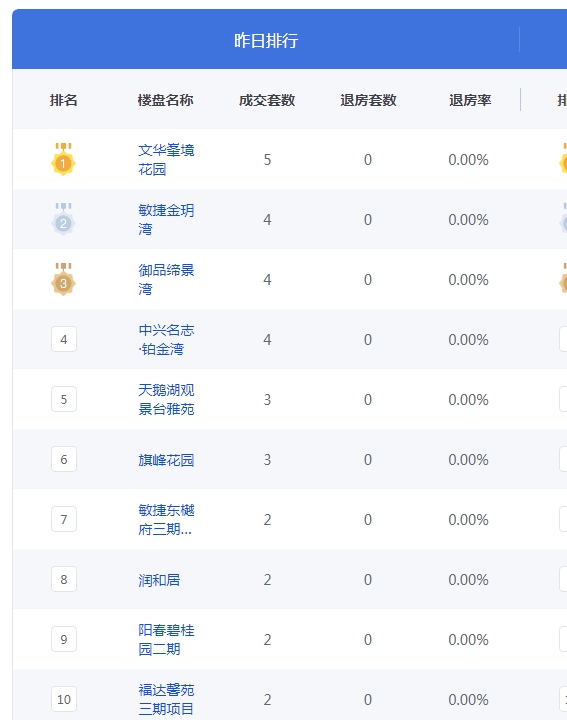Open the 敏捷东樾府三期 property link

click(166, 519)
